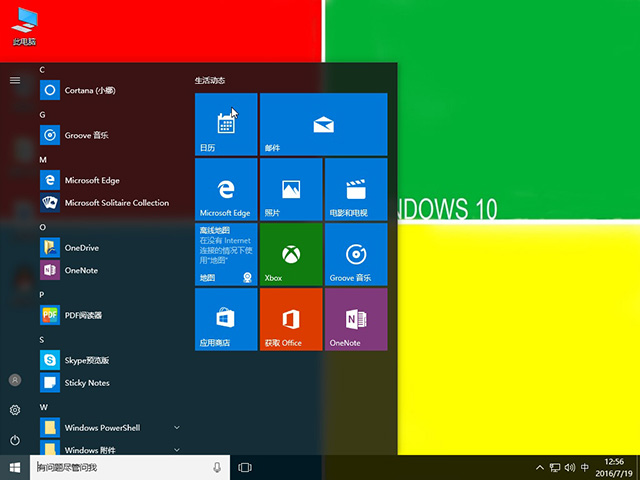Viewport: 640px width, 480px height.
Task: Expand the hamburger menu in Start
Action: (15, 80)
